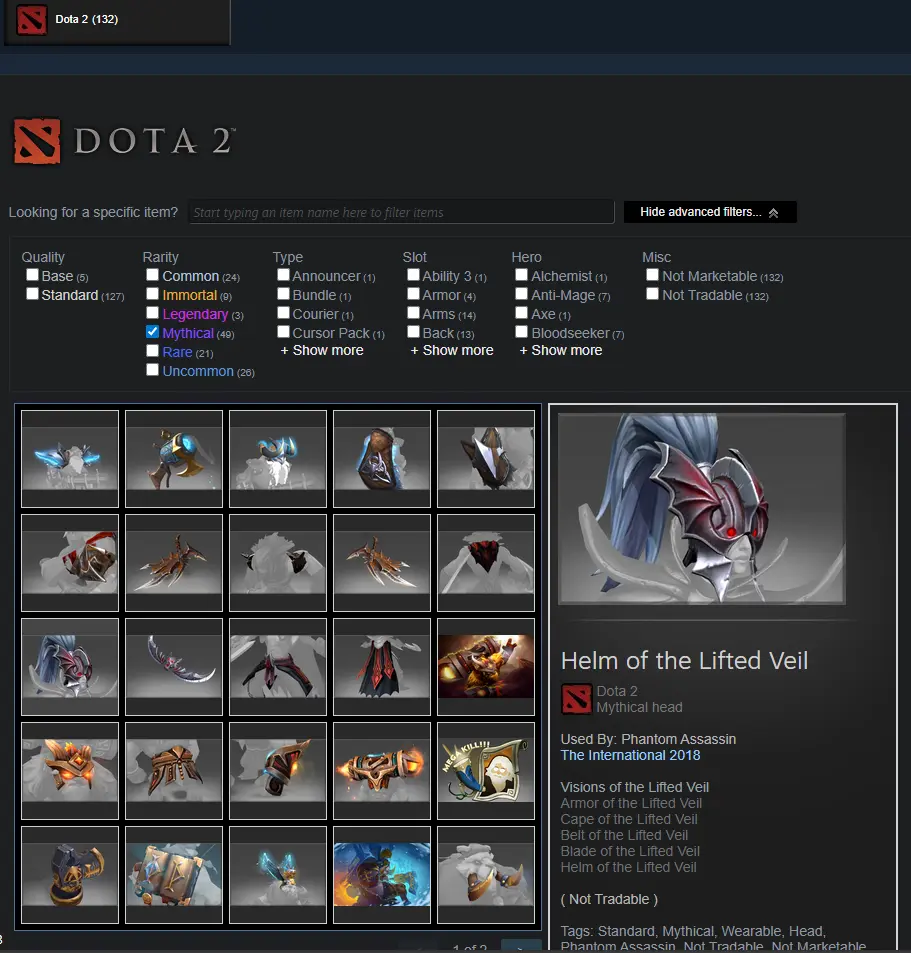Select the curved purple blade inventory item

click(x=174, y=667)
